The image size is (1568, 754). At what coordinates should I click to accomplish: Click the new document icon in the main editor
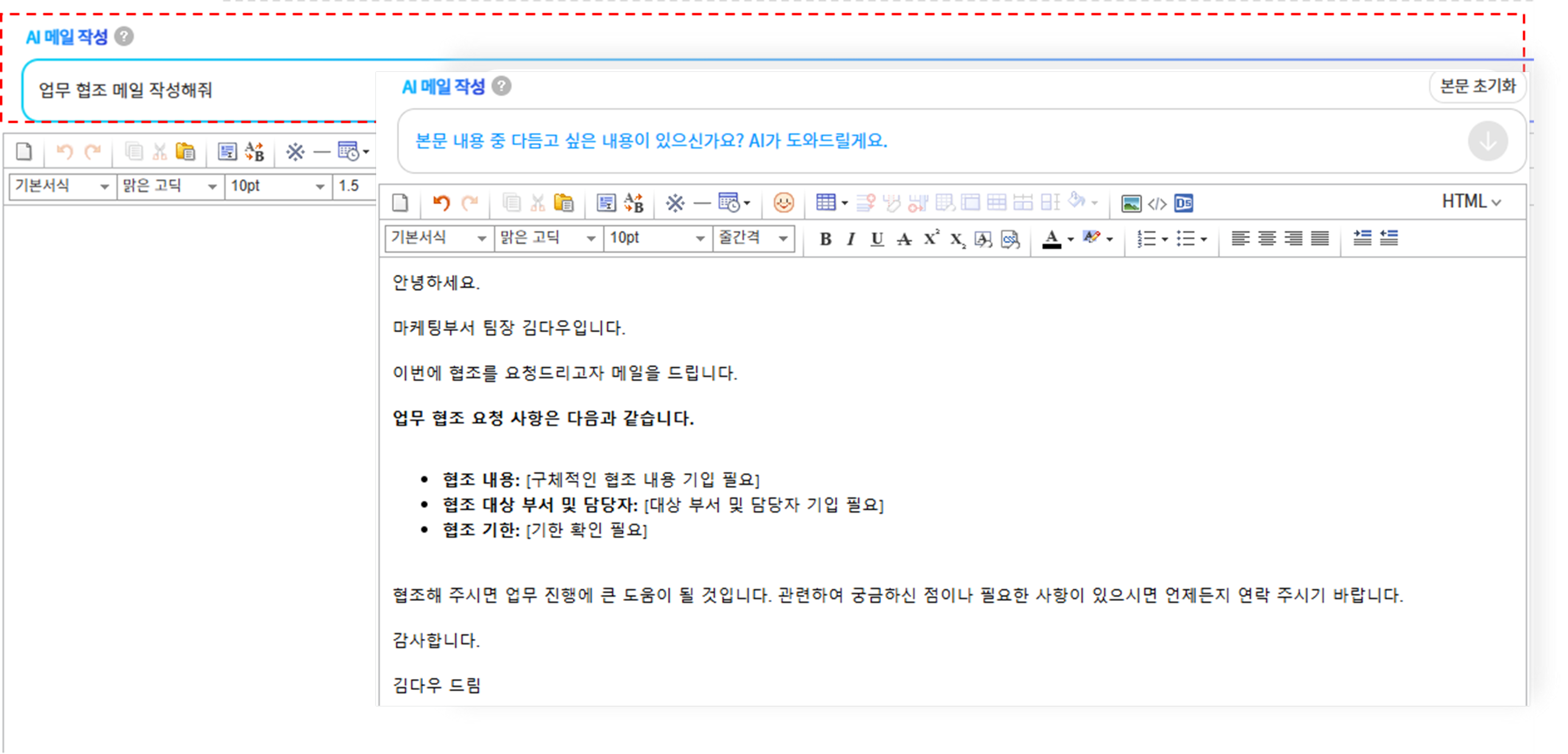[400, 202]
